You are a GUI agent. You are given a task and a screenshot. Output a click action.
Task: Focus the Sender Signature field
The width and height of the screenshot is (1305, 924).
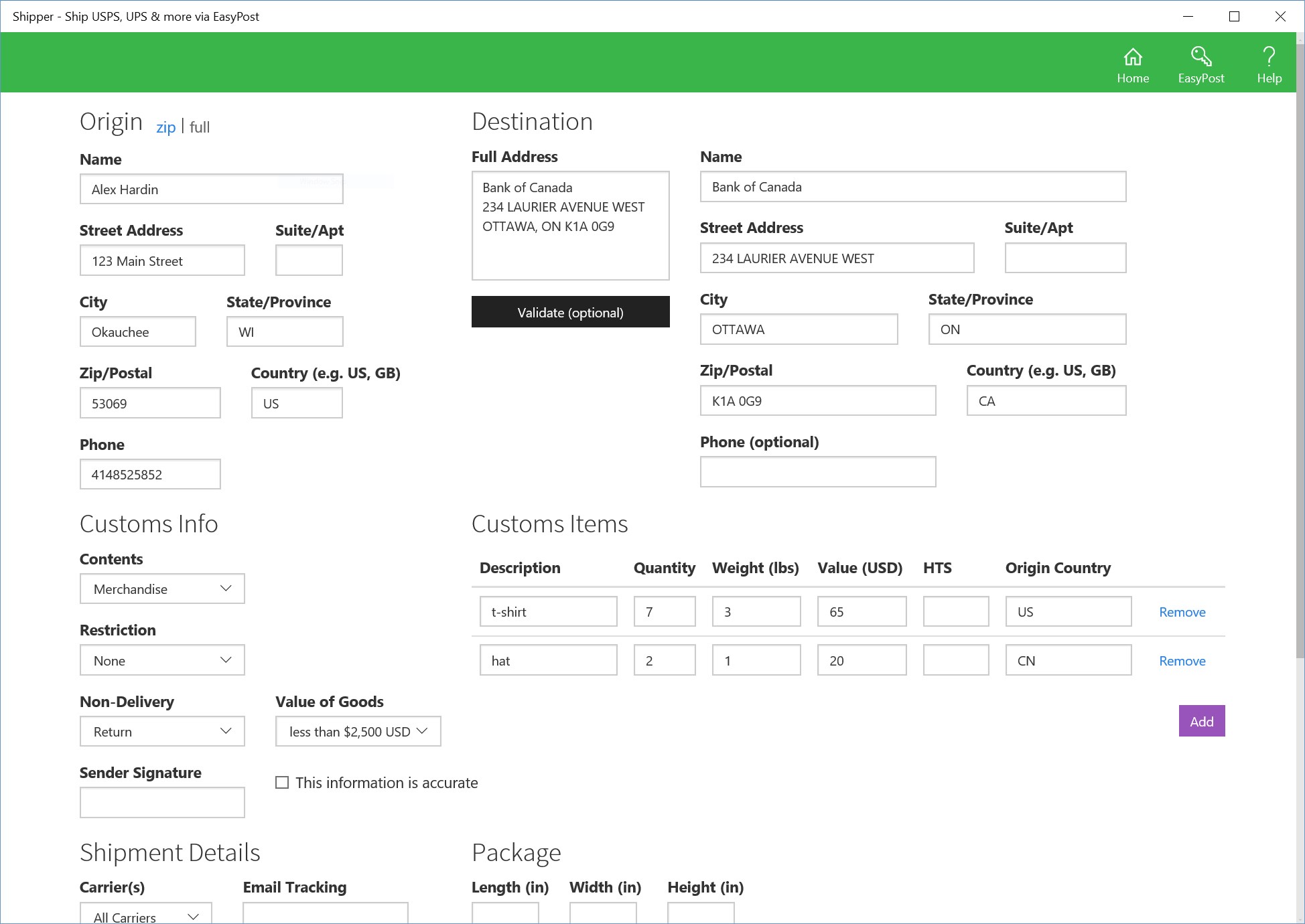[x=162, y=802]
